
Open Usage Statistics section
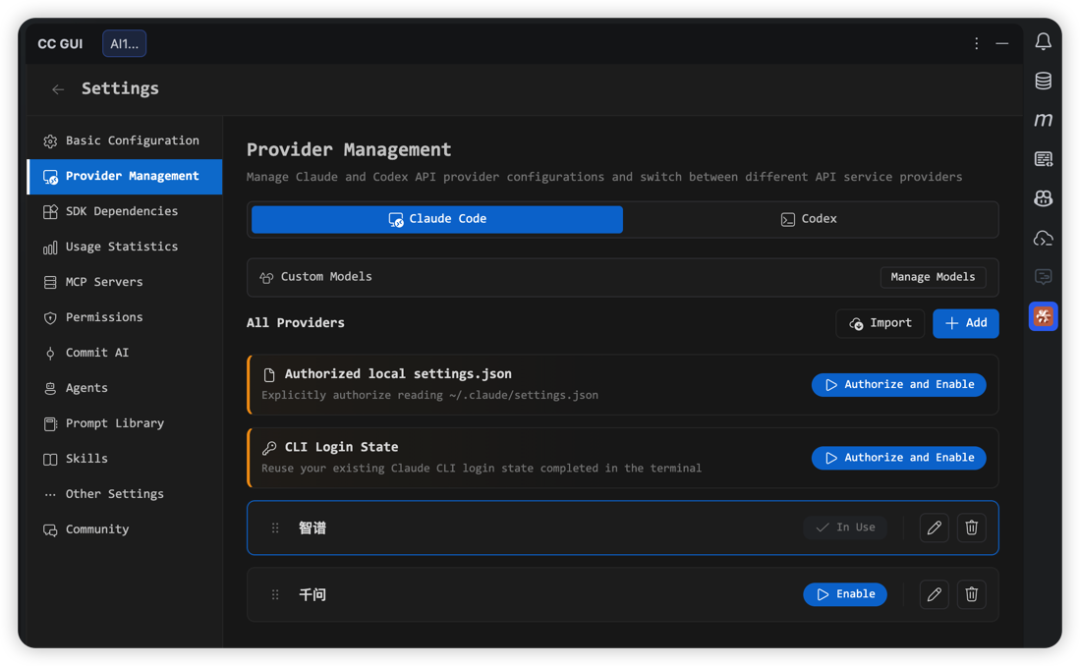pos(125,247)
